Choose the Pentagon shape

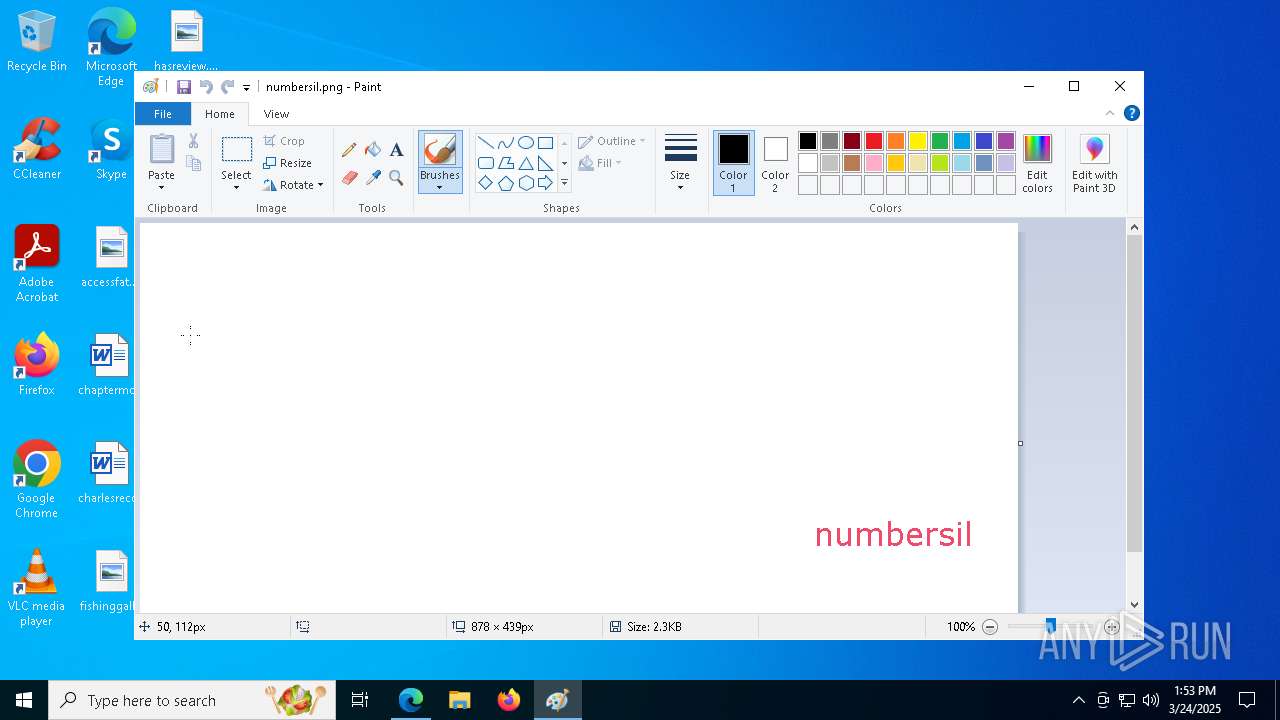click(x=505, y=183)
